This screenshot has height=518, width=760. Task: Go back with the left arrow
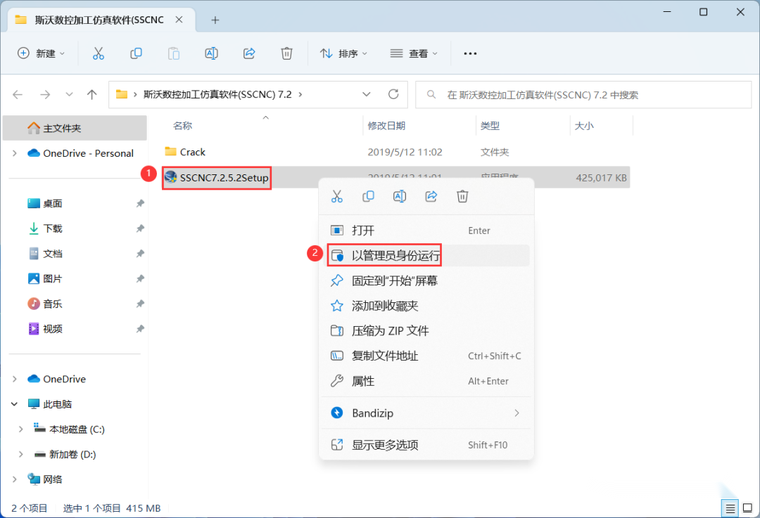(x=18, y=94)
